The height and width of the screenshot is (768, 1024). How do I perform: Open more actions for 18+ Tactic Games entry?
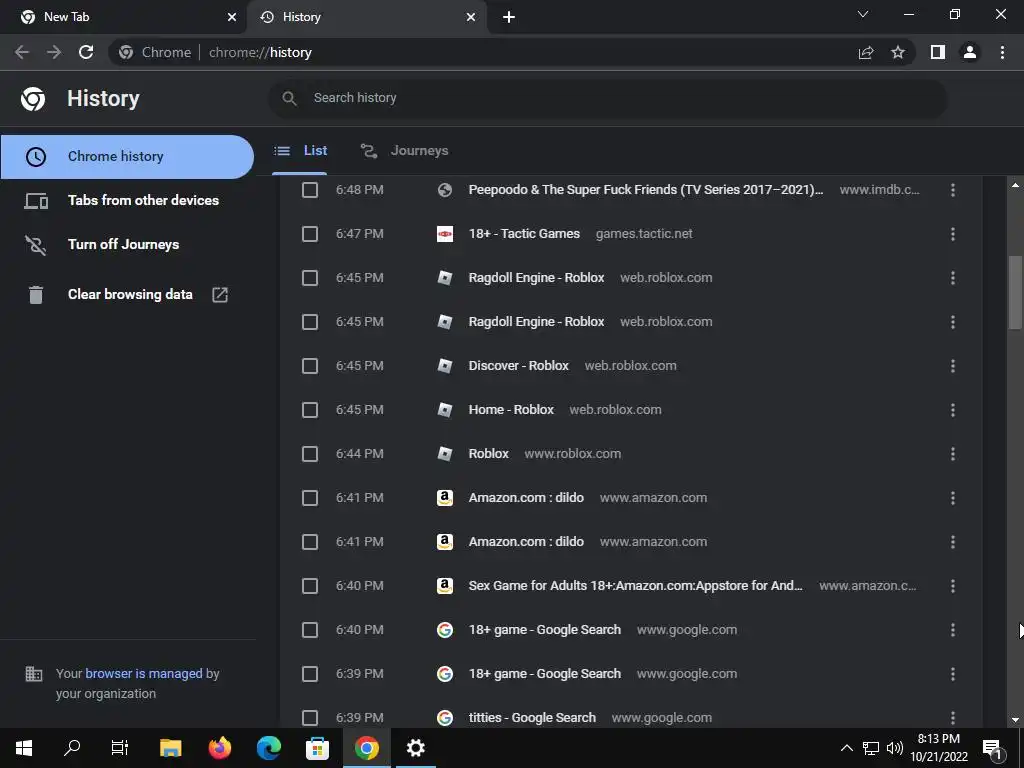click(953, 234)
